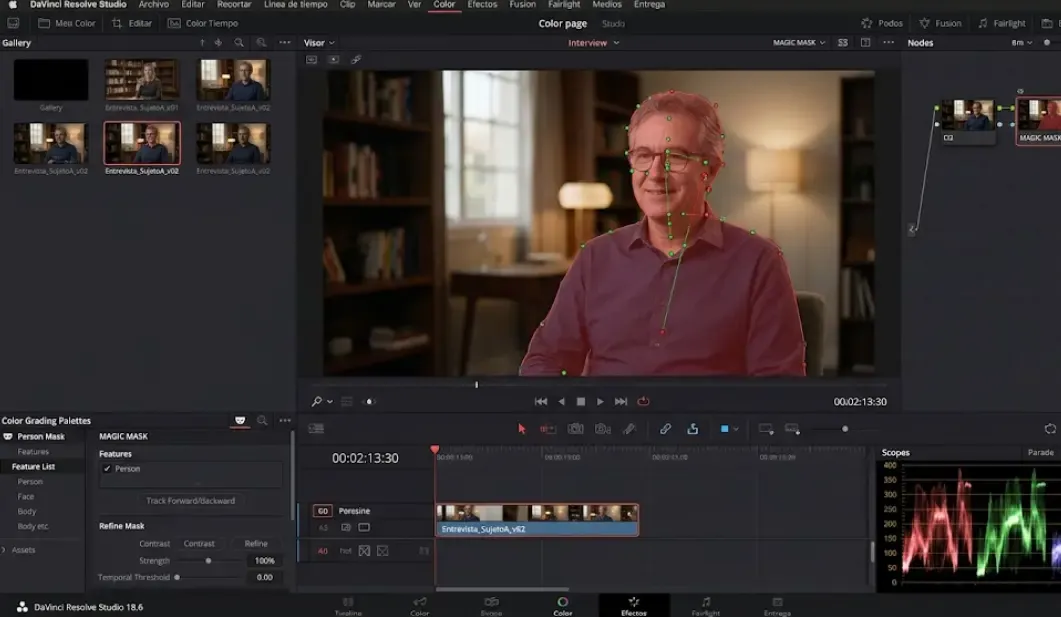The width and height of the screenshot is (1061, 617).
Task: Select the MAGIC MASK node
Action: [x=1040, y=121]
